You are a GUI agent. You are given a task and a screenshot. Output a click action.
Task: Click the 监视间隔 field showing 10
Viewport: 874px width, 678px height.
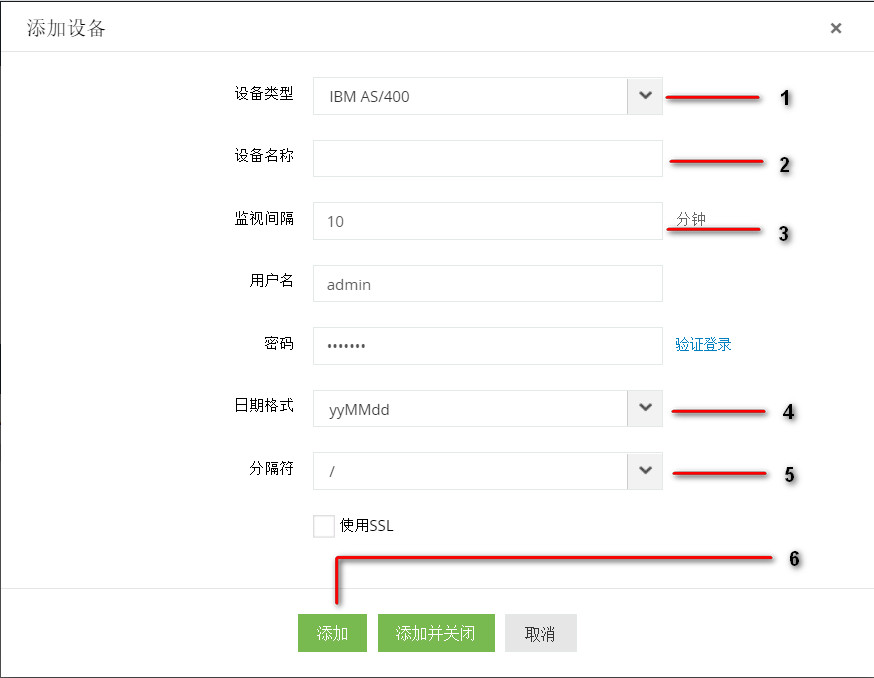(487, 221)
